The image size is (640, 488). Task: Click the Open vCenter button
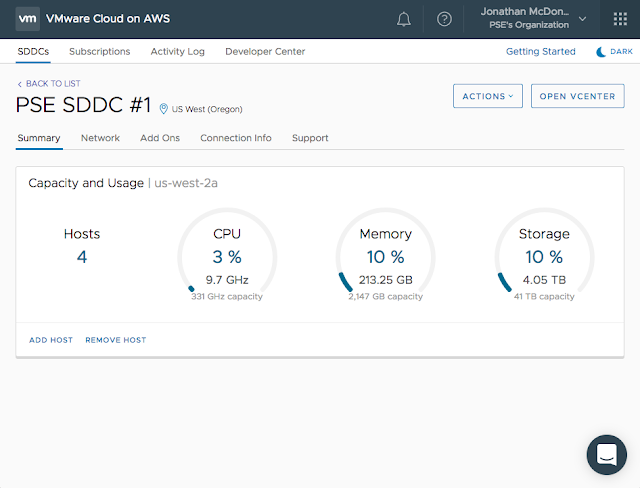[577, 96]
